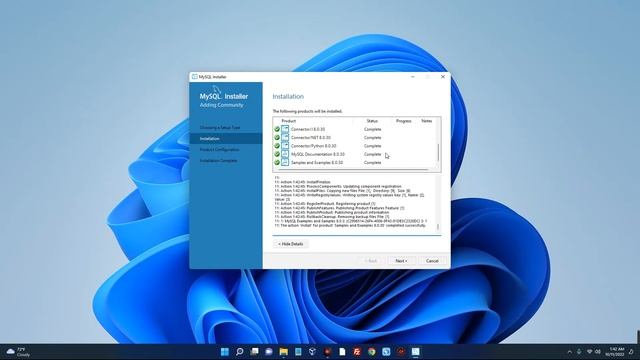Screen dimensions: 640x360
Task: Open Google Chrome from the taskbar
Action: [371, 352]
